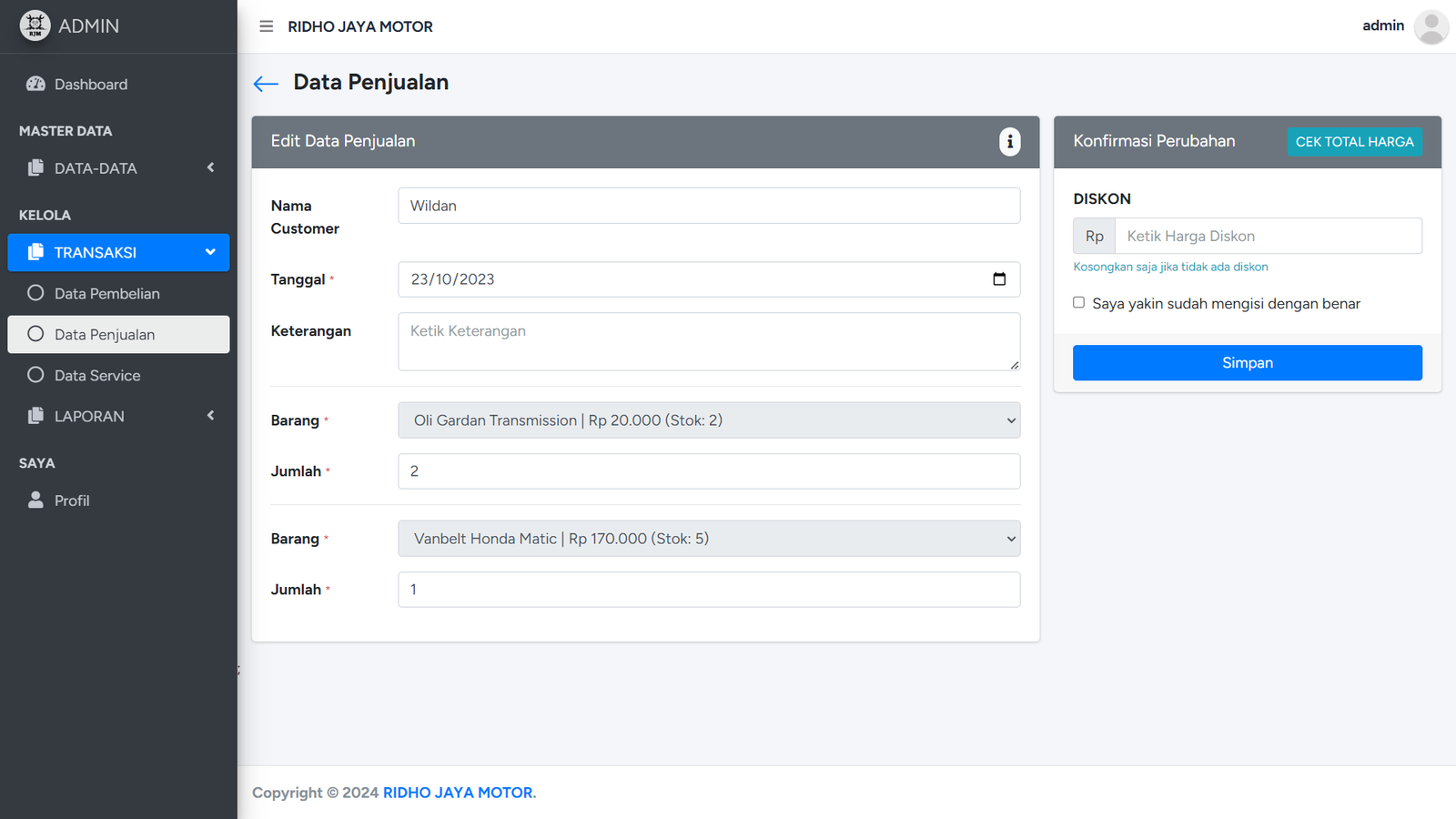Expand the DATA-DATA sidebar menu
Viewport: 1456px width, 819px height.
[x=118, y=168]
